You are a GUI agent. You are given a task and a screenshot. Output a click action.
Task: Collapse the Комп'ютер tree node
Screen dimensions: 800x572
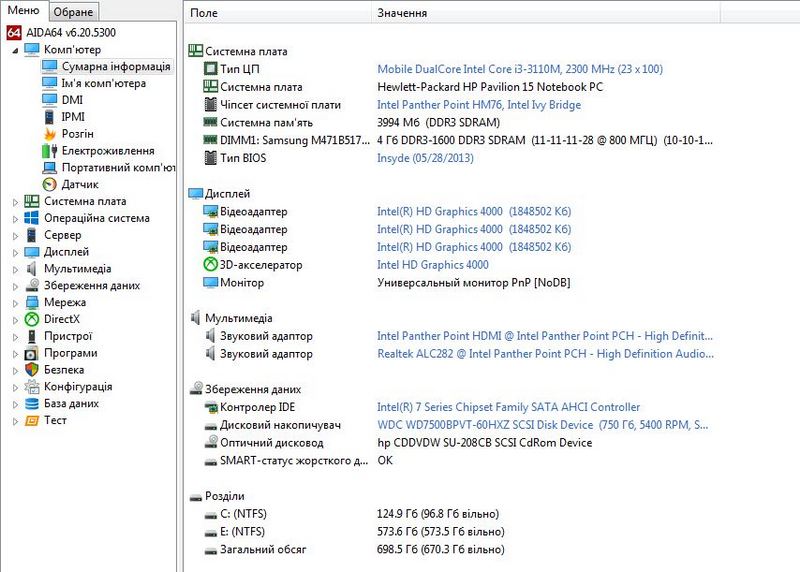[14, 50]
